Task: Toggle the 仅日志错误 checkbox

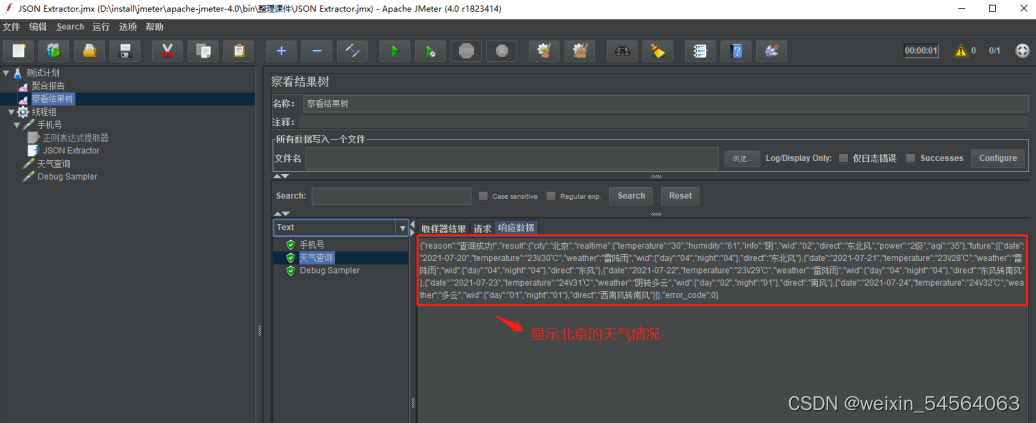Action: [843, 158]
